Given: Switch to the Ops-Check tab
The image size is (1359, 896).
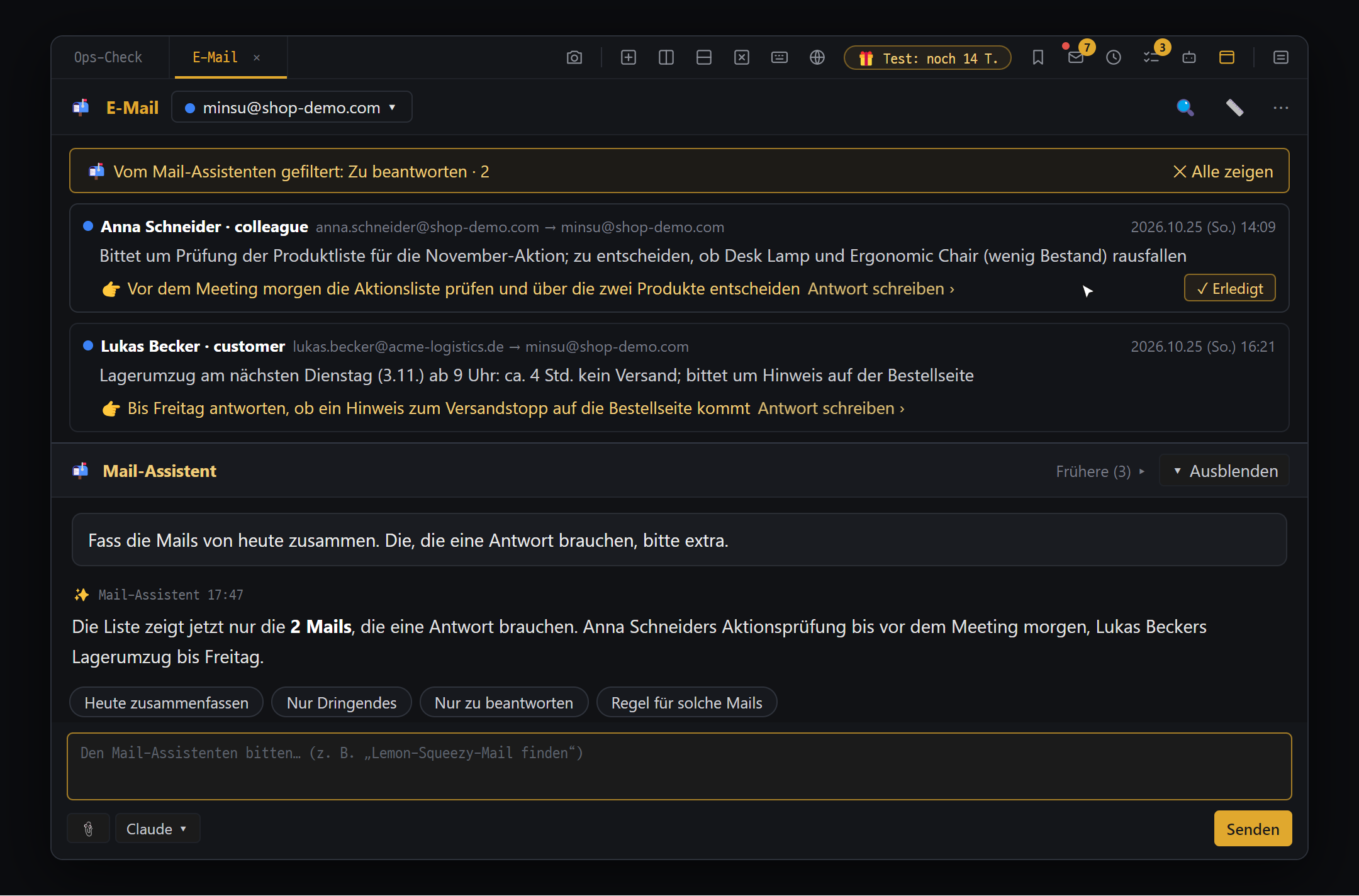Looking at the screenshot, I should [x=108, y=57].
